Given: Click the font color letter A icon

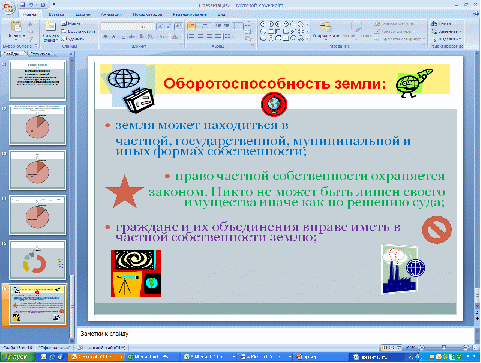Looking at the screenshot, I should [176, 36].
